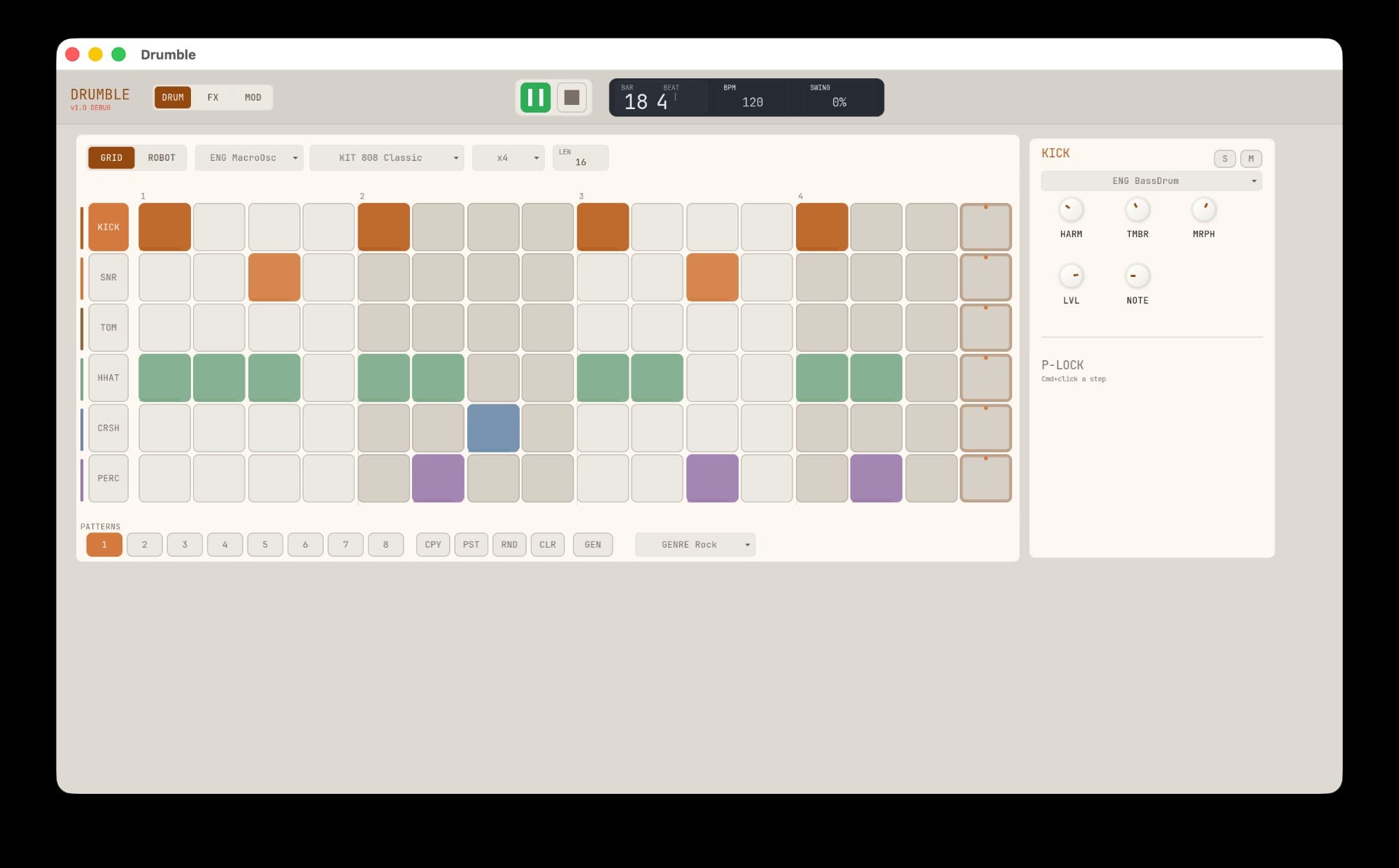The width and height of the screenshot is (1399, 868).
Task: Click the RND randomize pattern icon
Action: click(509, 544)
